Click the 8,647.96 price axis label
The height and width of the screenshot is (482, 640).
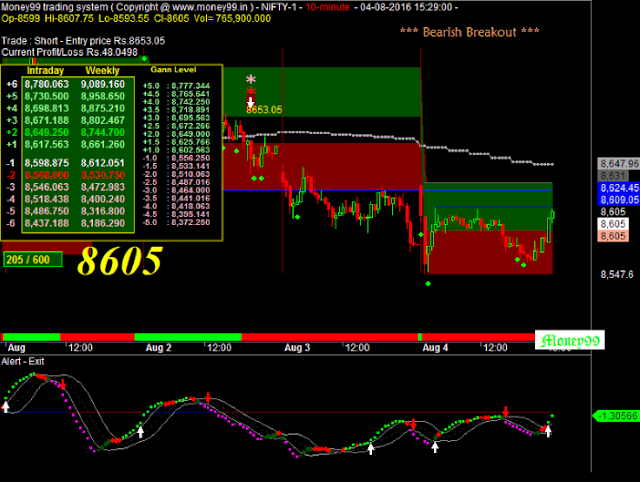(x=619, y=164)
